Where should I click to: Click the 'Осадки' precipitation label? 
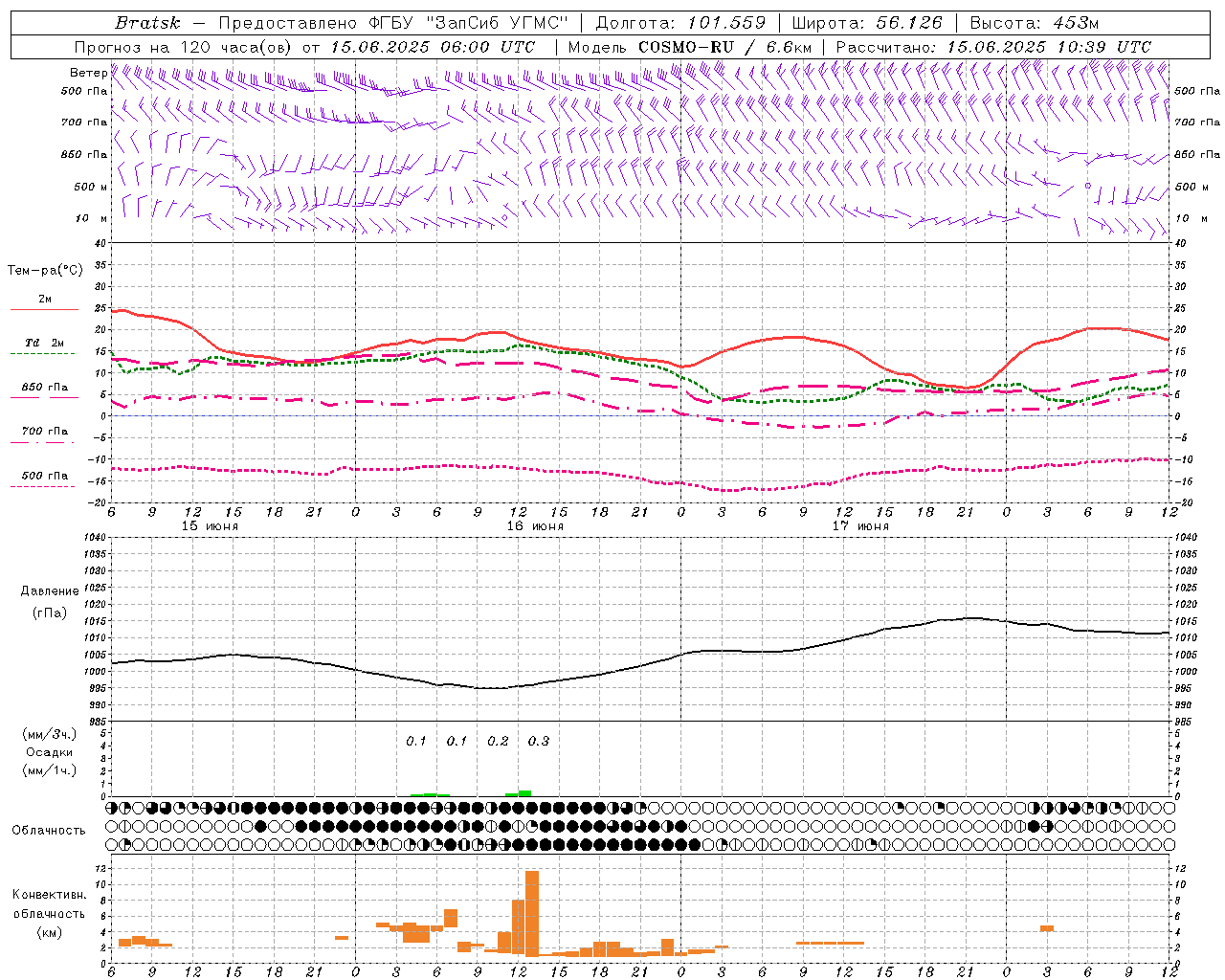(x=50, y=752)
